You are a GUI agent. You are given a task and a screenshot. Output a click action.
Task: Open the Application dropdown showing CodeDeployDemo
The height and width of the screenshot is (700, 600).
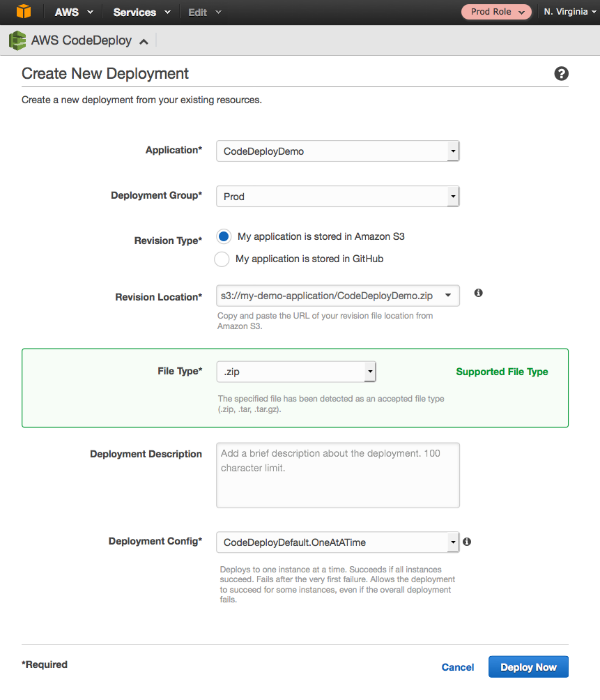338,151
